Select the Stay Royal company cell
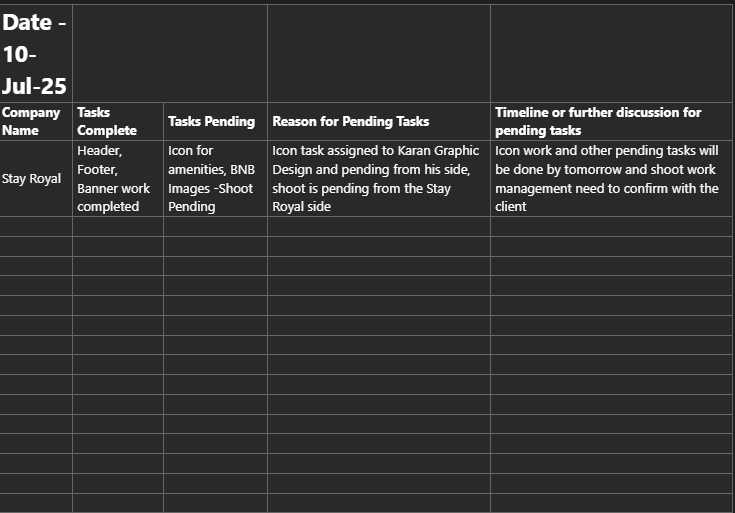This screenshot has width=735, height=513. pos(36,179)
